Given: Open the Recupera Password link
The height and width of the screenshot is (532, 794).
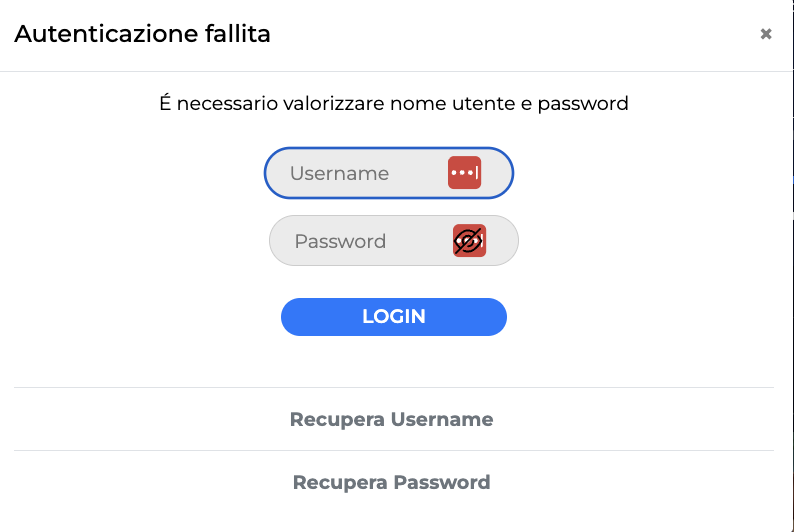Looking at the screenshot, I should pos(391,482).
